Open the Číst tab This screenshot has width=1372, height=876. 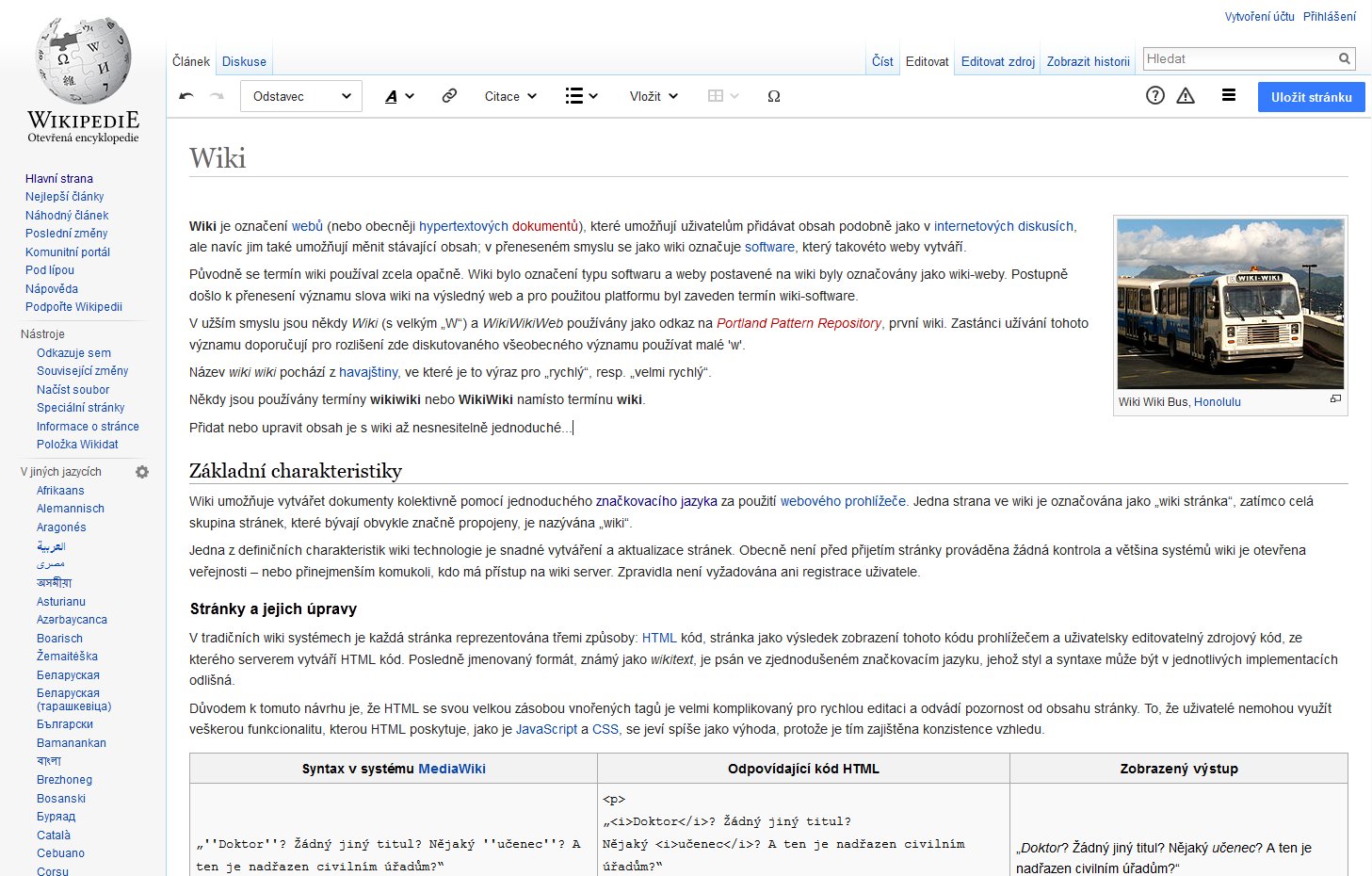(x=882, y=61)
